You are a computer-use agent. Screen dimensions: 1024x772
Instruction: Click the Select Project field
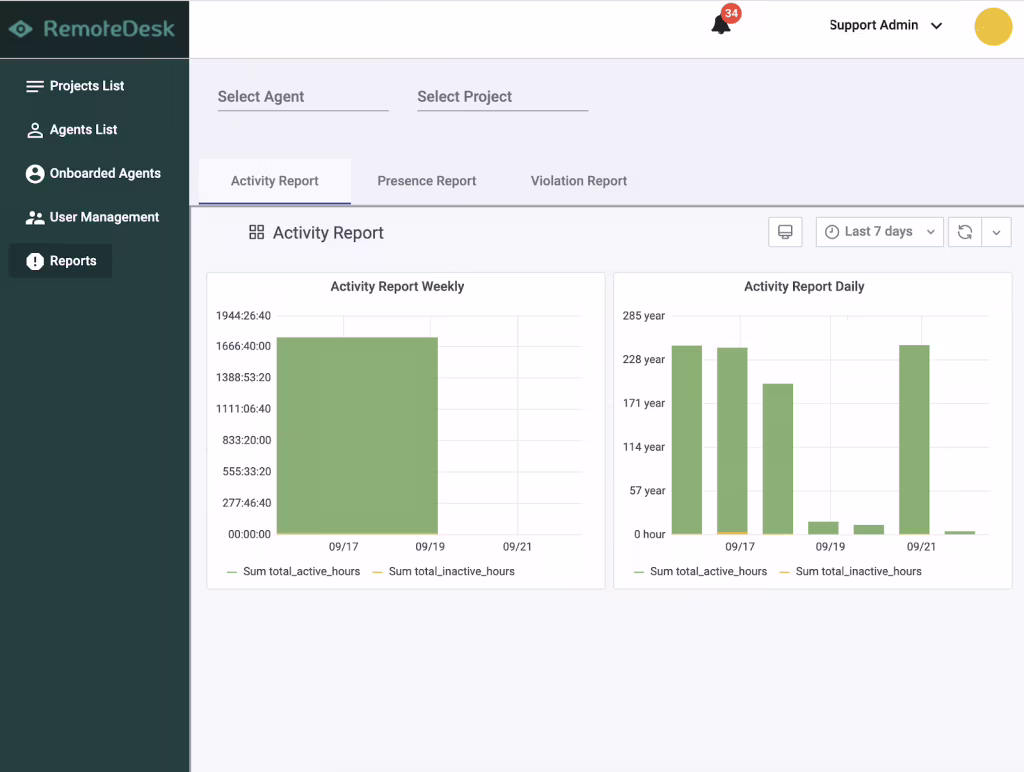pos(502,97)
